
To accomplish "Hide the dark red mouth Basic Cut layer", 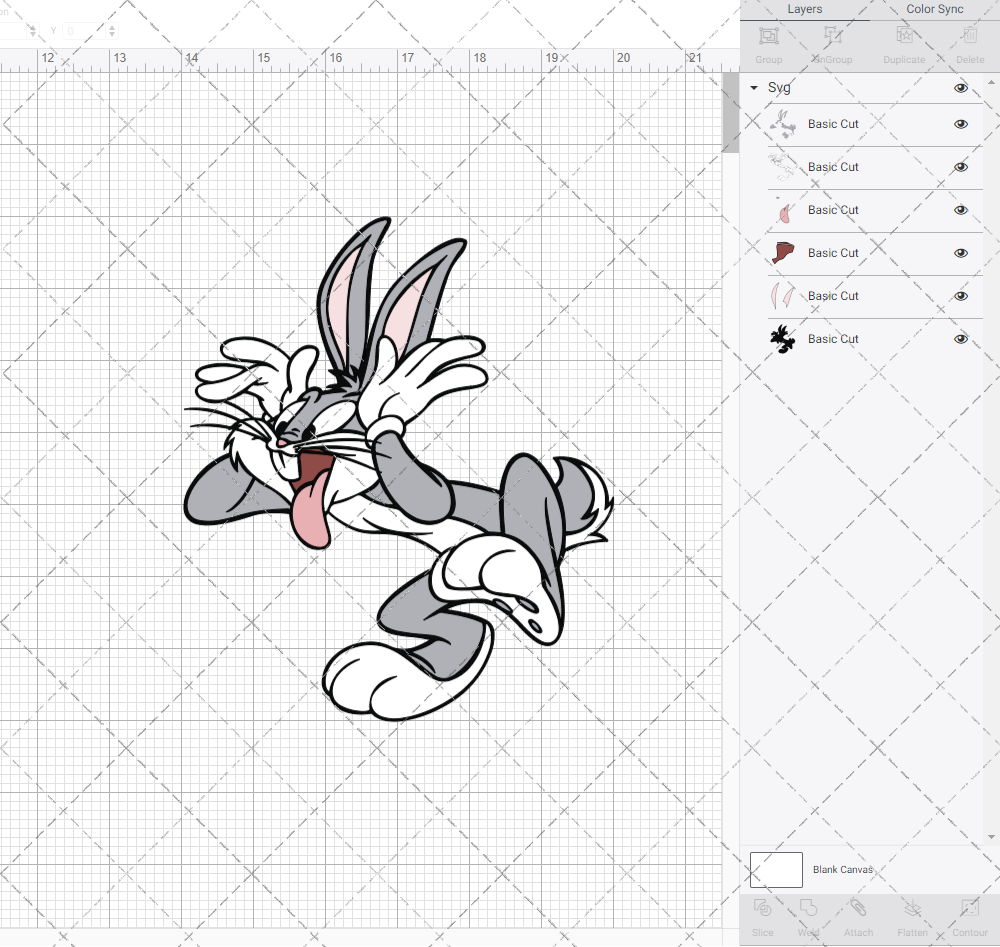I will 960,253.
